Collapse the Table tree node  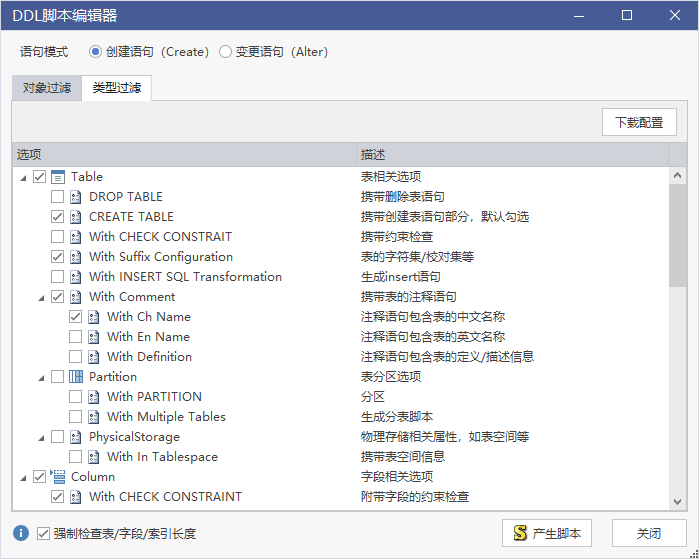pyautogui.click(x=23, y=178)
